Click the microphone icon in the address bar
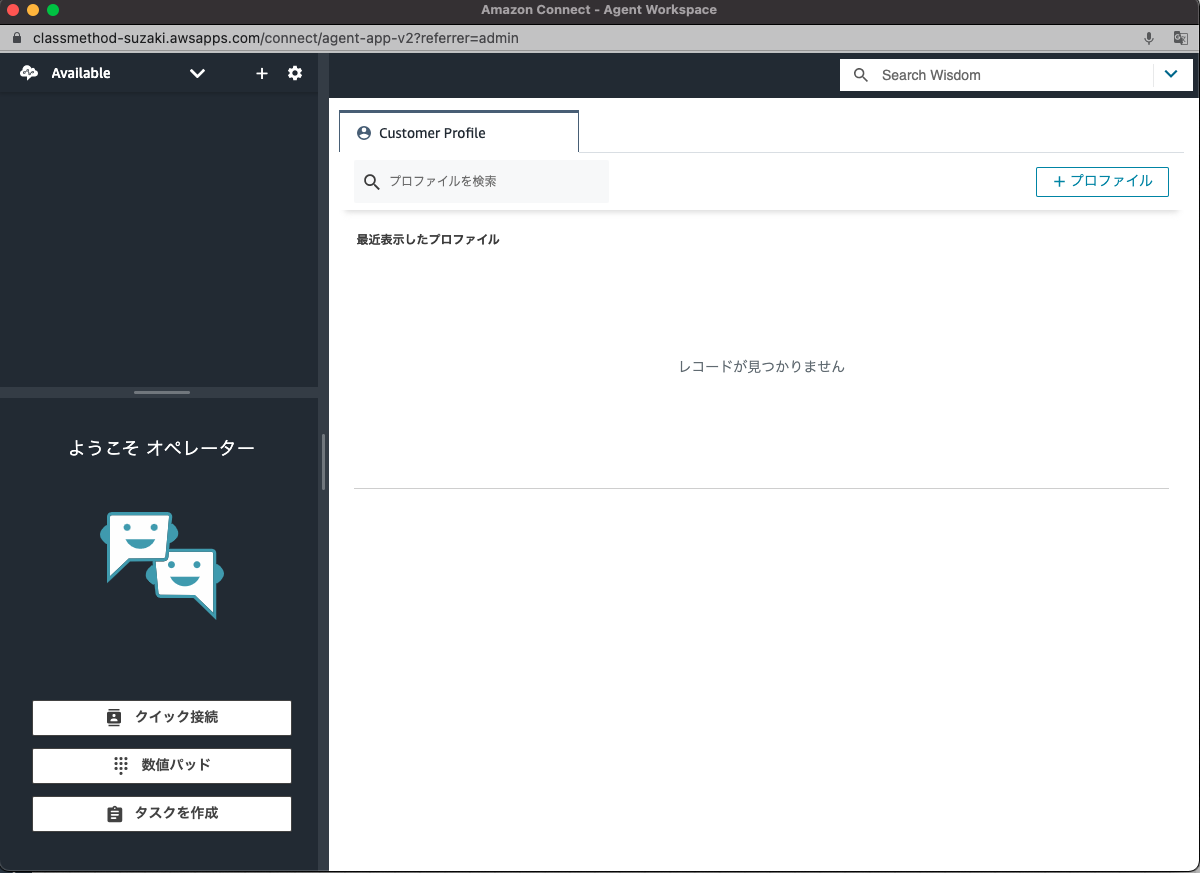This screenshot has width=1200, height=873. pos(1148,38)
